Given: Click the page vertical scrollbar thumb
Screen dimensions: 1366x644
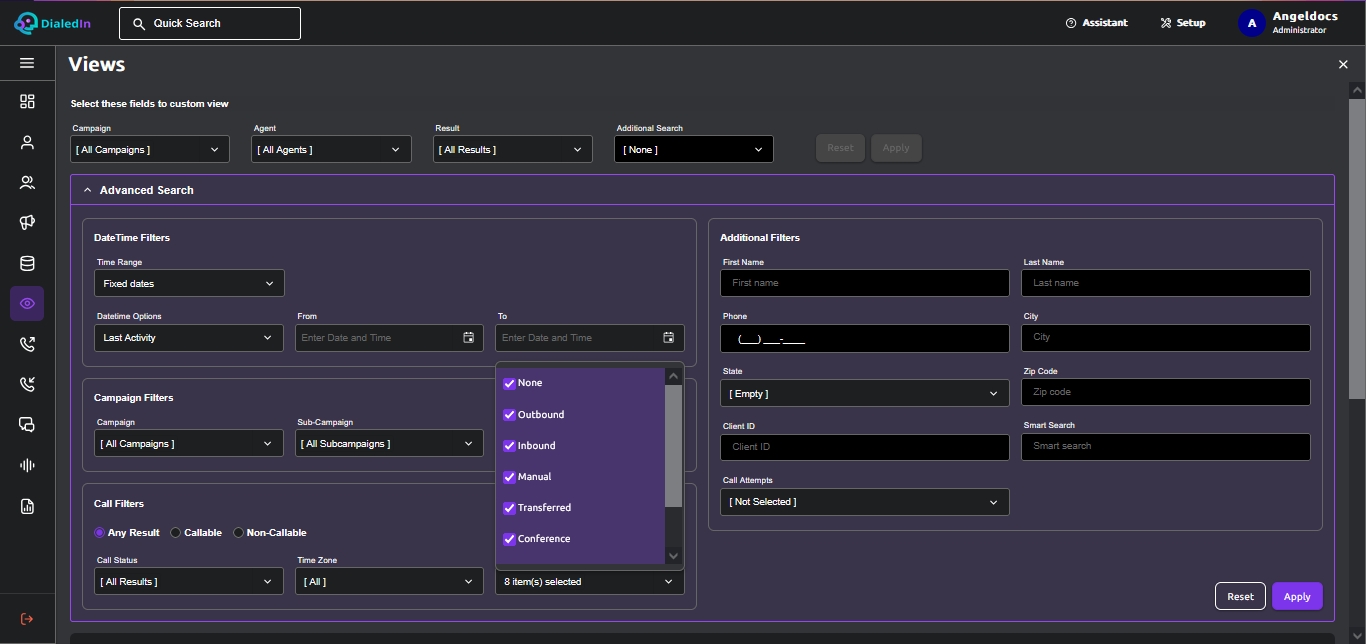Looking at the screenshot, I should coord(1357,247).
